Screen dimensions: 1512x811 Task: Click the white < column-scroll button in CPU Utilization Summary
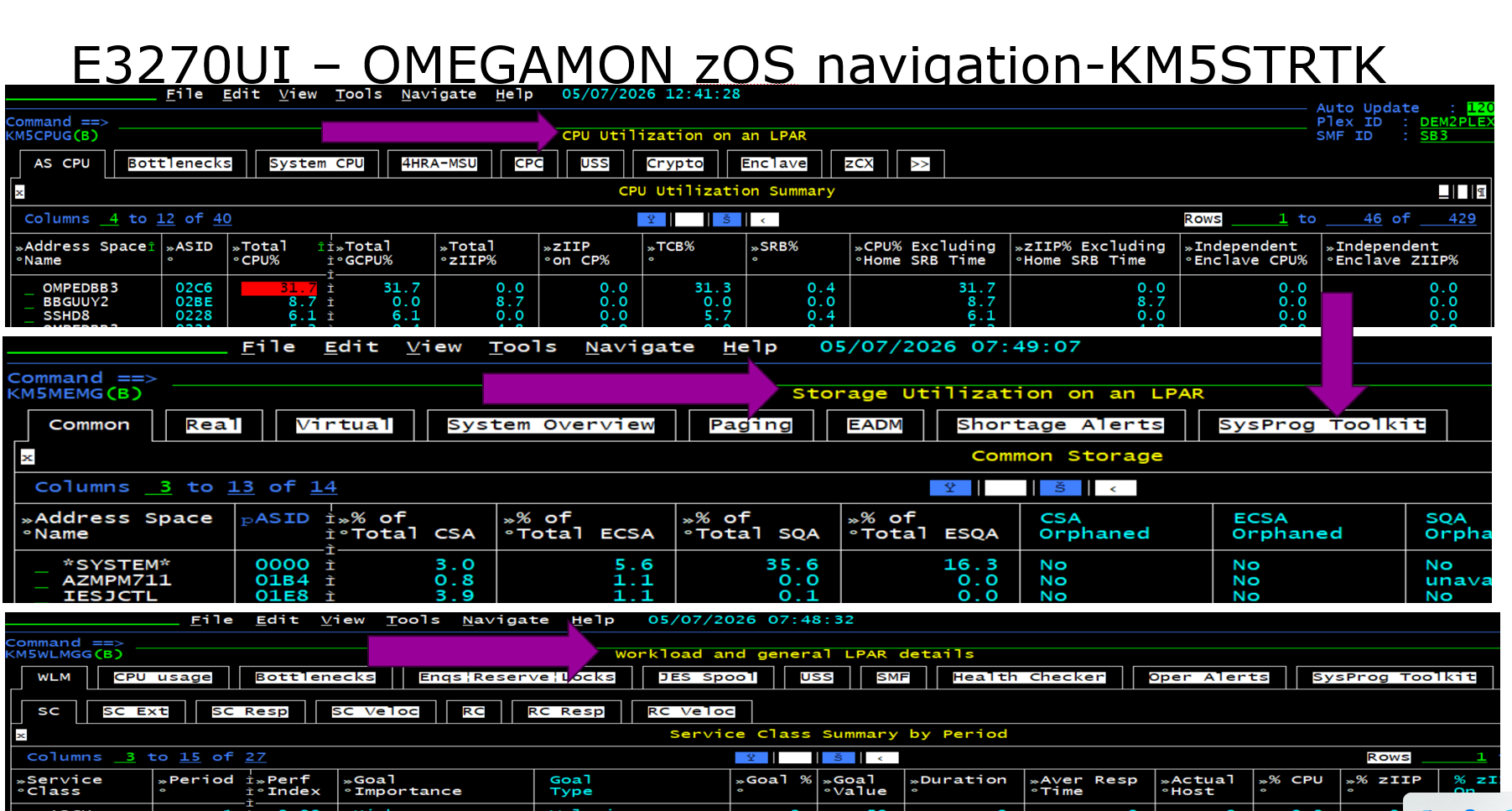764,219
